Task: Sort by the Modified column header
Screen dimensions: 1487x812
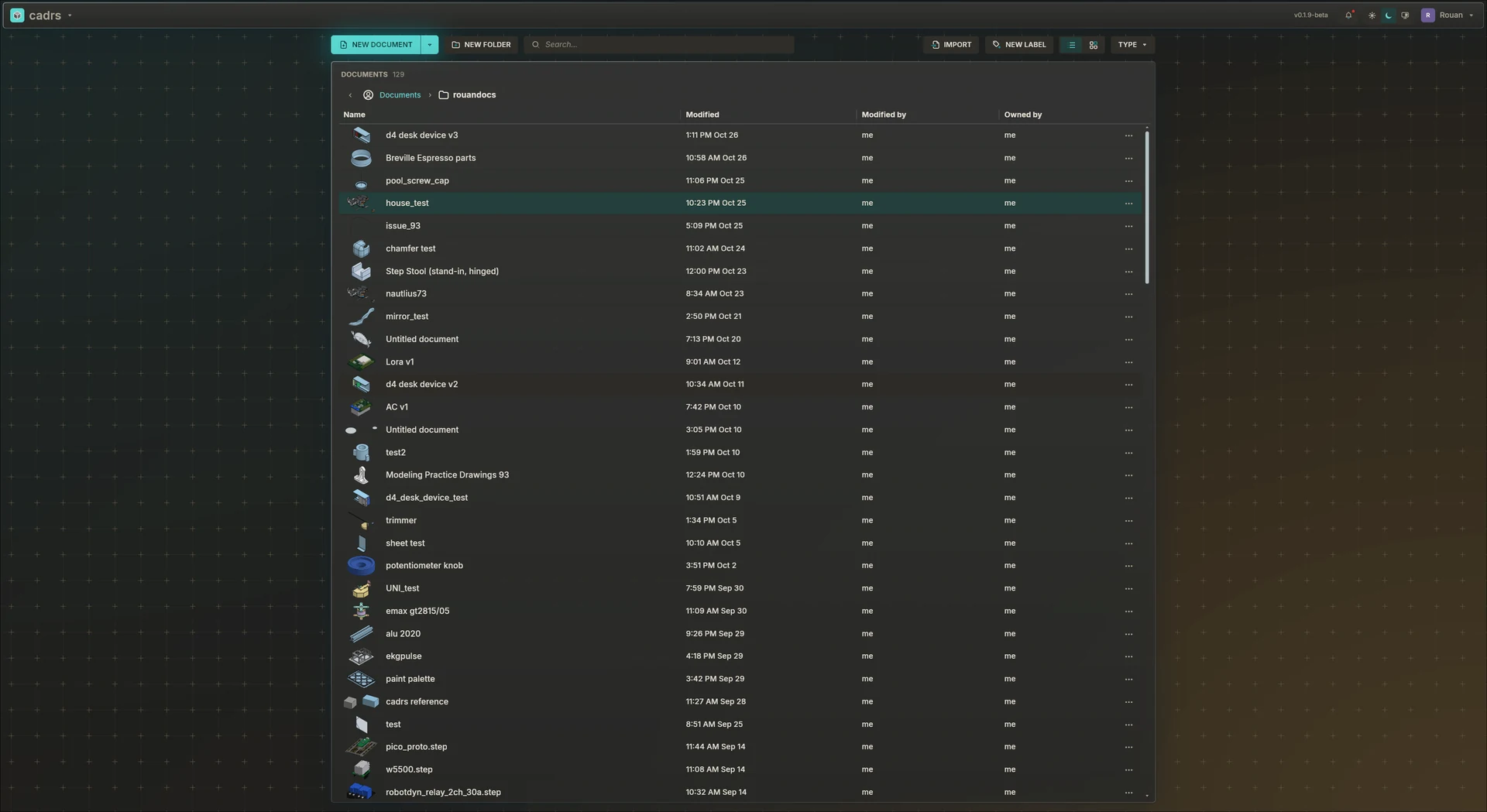Action: tap(702, 115)
